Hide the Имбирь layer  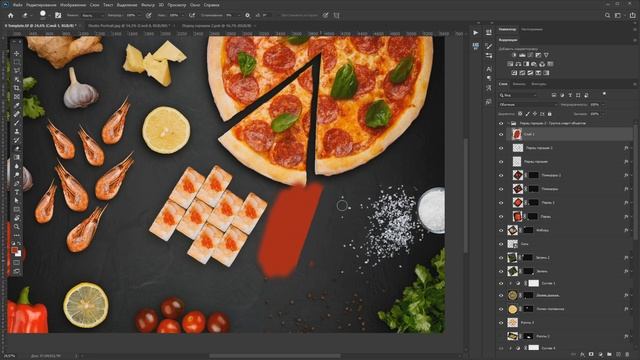pyautogui.click(x=501, y=230)
